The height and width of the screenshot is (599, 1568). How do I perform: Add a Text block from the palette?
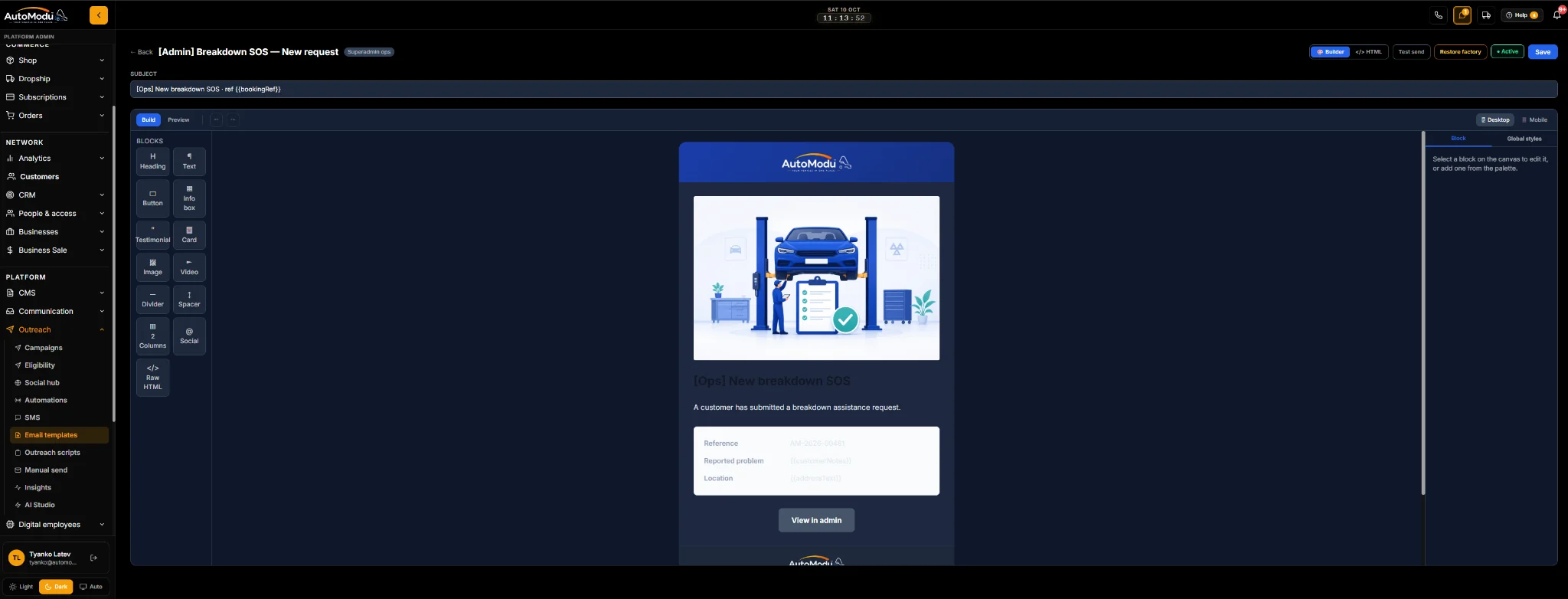click(x=189, y=162)
